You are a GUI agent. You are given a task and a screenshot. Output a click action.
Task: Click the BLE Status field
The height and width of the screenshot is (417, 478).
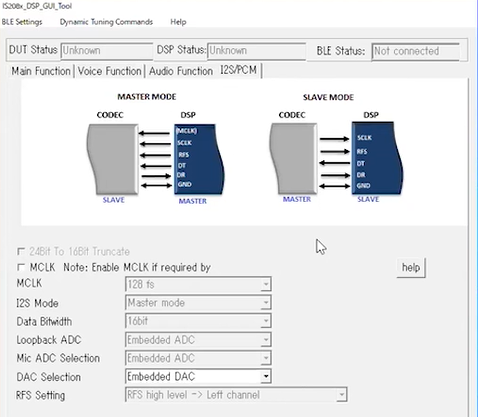(x=415, y=51)
